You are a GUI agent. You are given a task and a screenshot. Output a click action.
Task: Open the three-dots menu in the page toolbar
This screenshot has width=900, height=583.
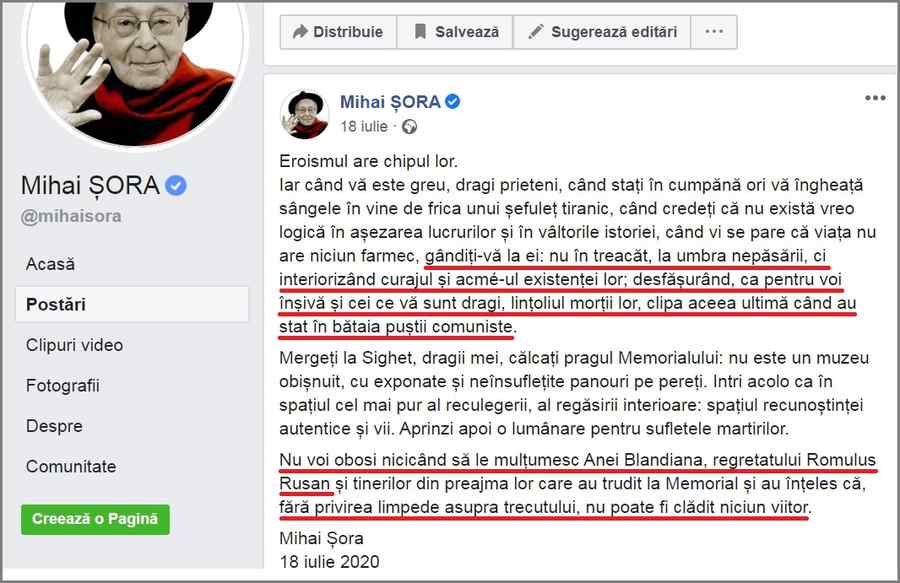click(x=714, y=32)
